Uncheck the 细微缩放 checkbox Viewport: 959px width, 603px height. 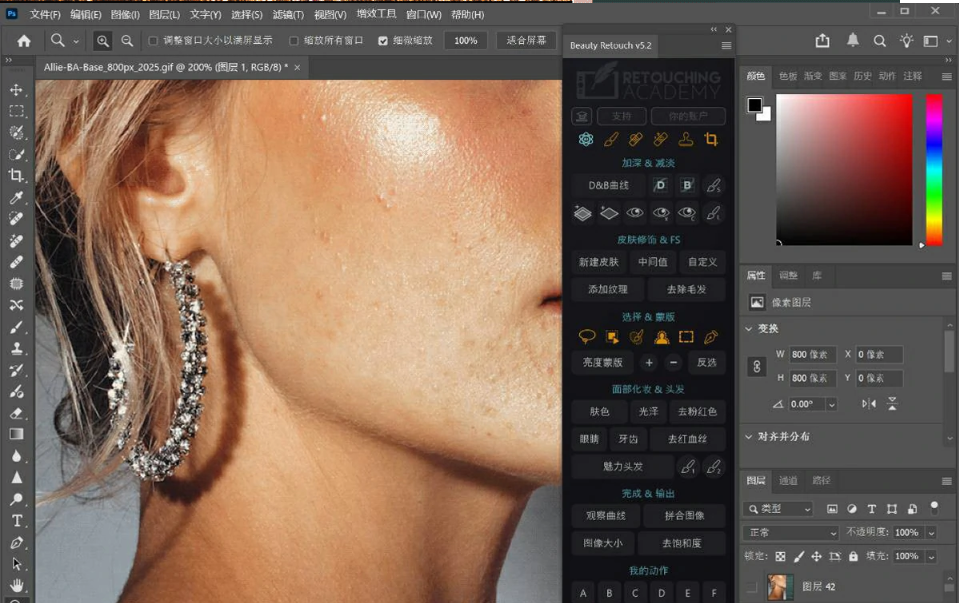click(x=383, y=41)
